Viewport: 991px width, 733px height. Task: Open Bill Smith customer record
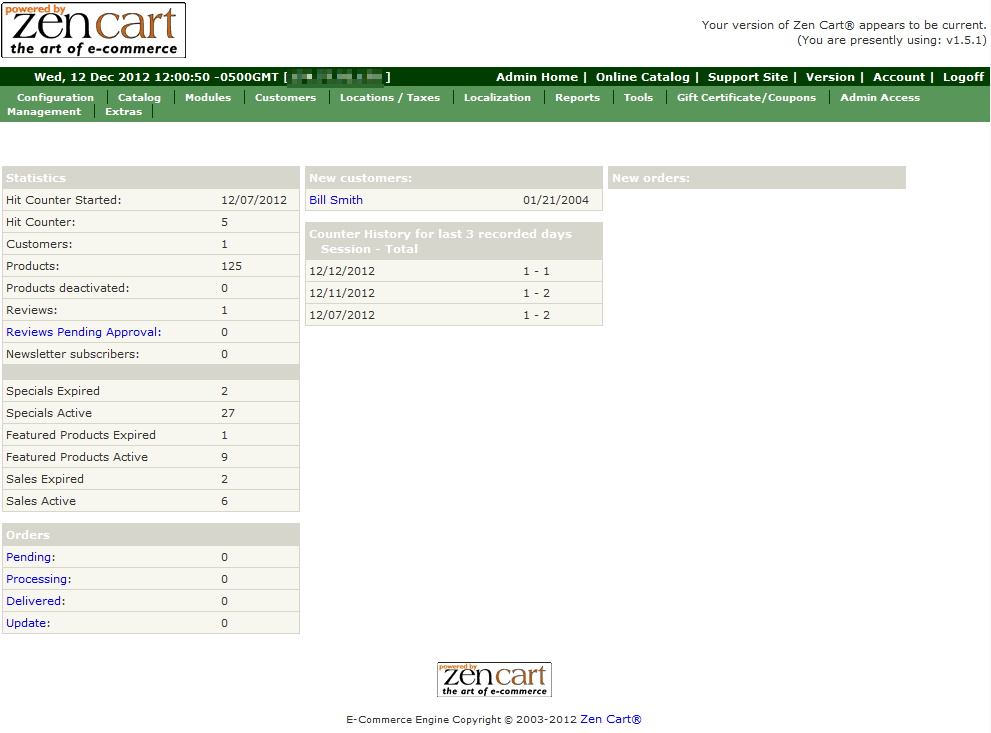pyautogui.click(x=336, y=200)
